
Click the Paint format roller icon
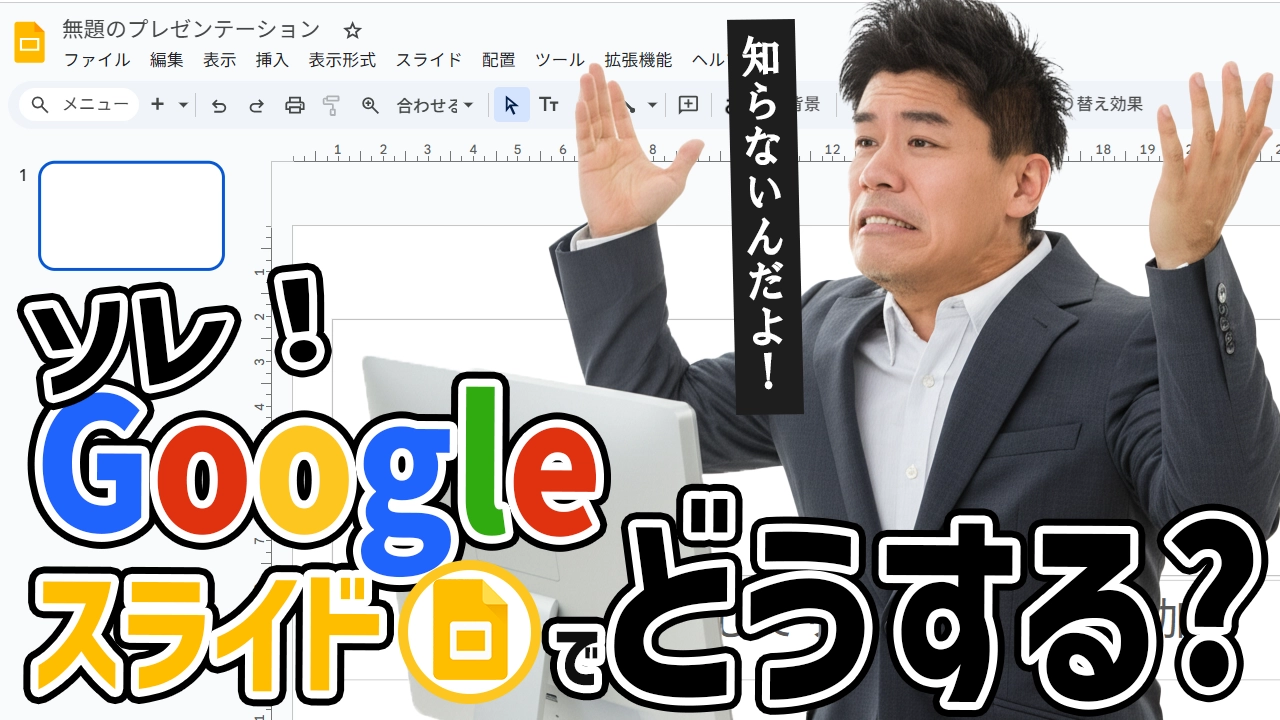click(332, 105)
